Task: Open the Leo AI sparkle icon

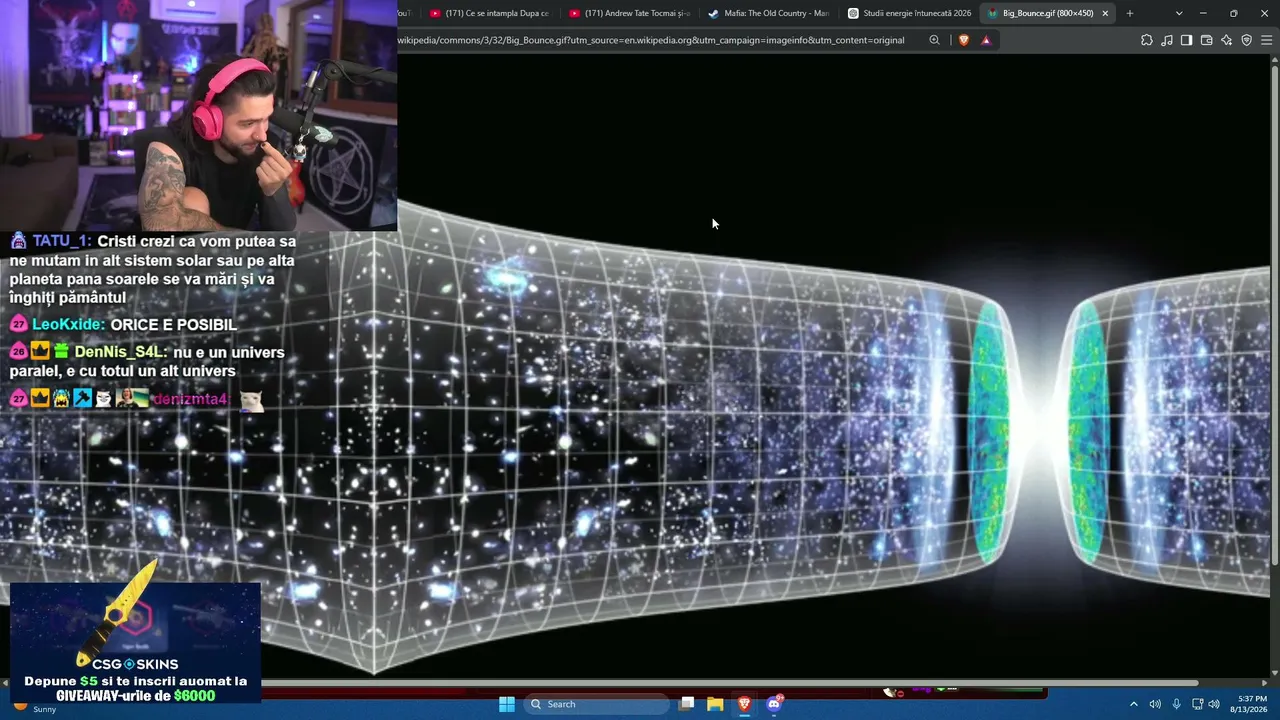Action: (1226, 40)
